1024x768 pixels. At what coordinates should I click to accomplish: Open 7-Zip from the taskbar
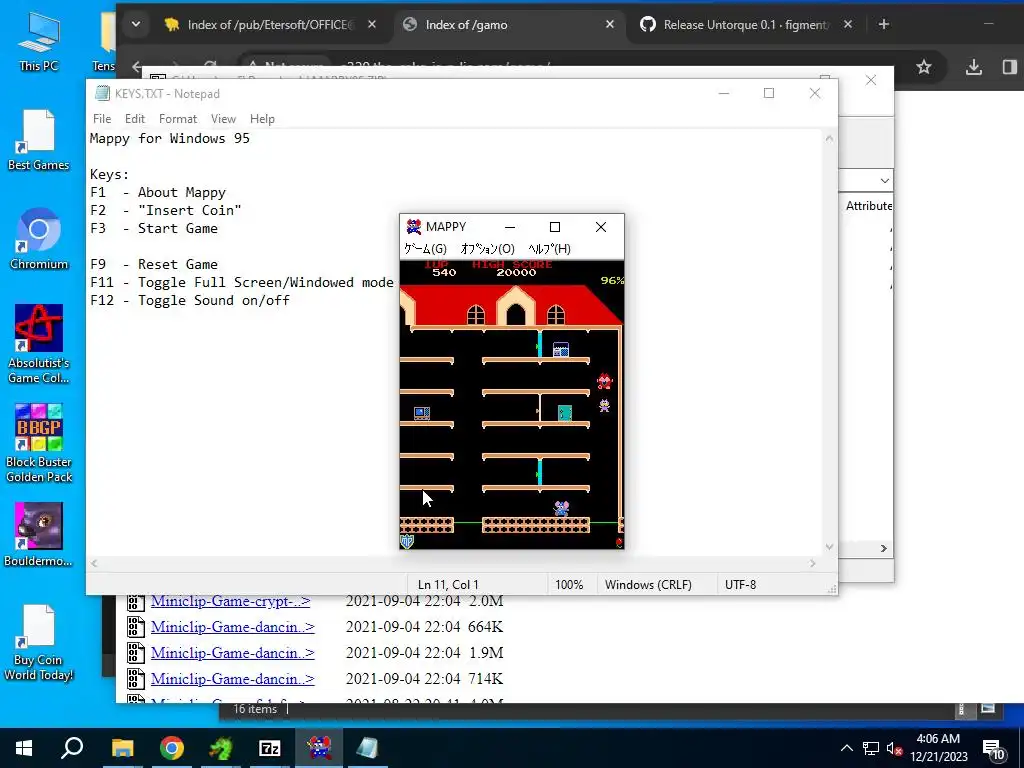point(270,748)
